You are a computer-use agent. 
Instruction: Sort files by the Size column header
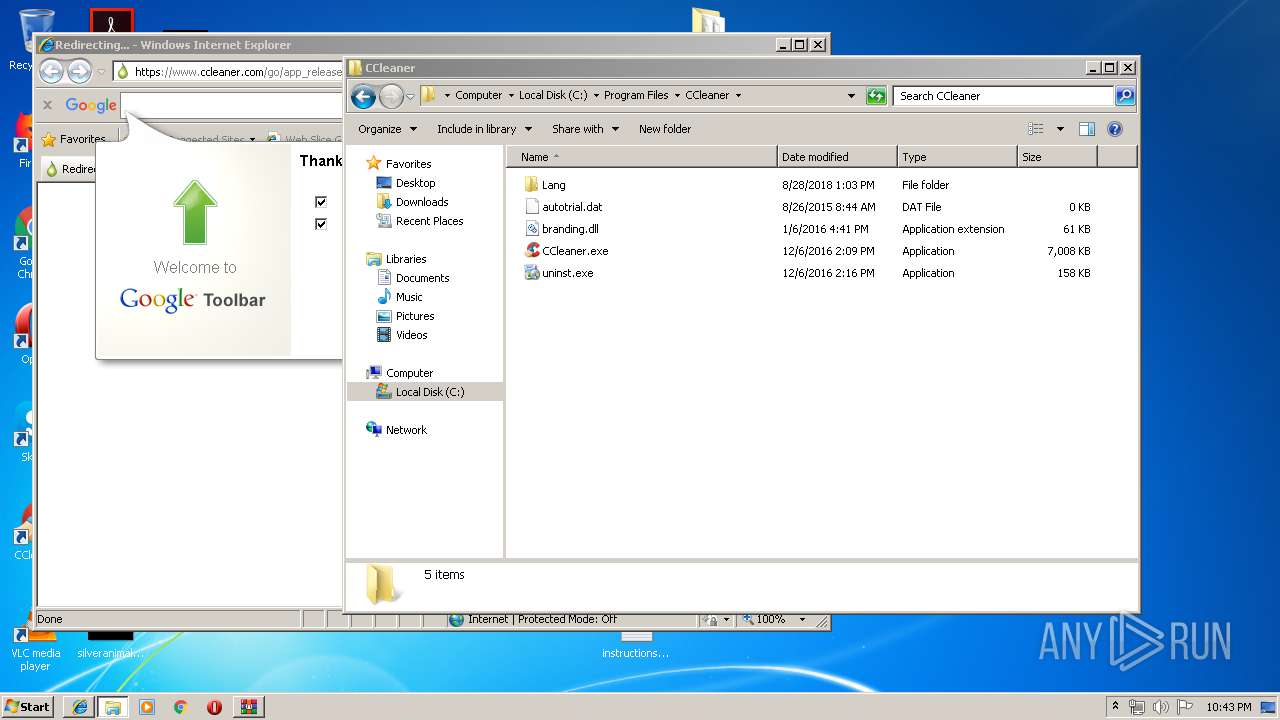point(1057,157)
